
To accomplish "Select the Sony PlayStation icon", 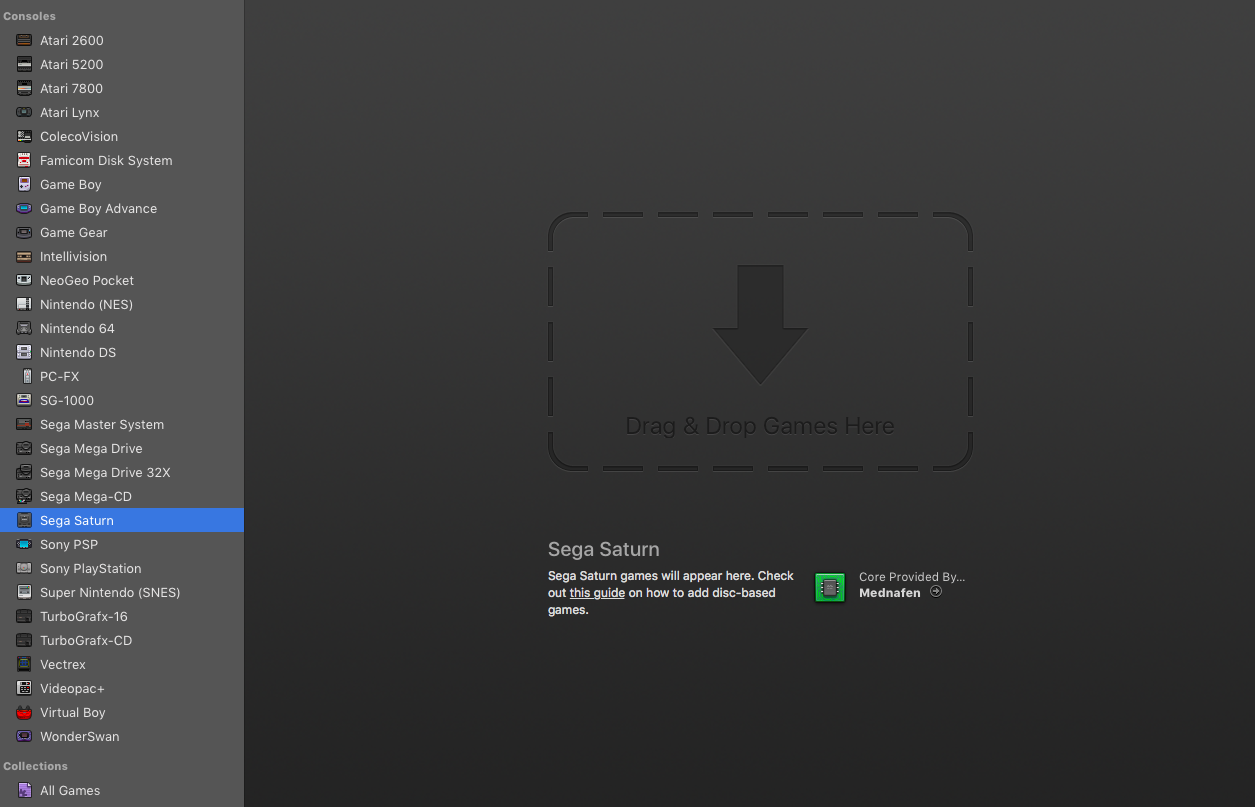I will point(24,568).
